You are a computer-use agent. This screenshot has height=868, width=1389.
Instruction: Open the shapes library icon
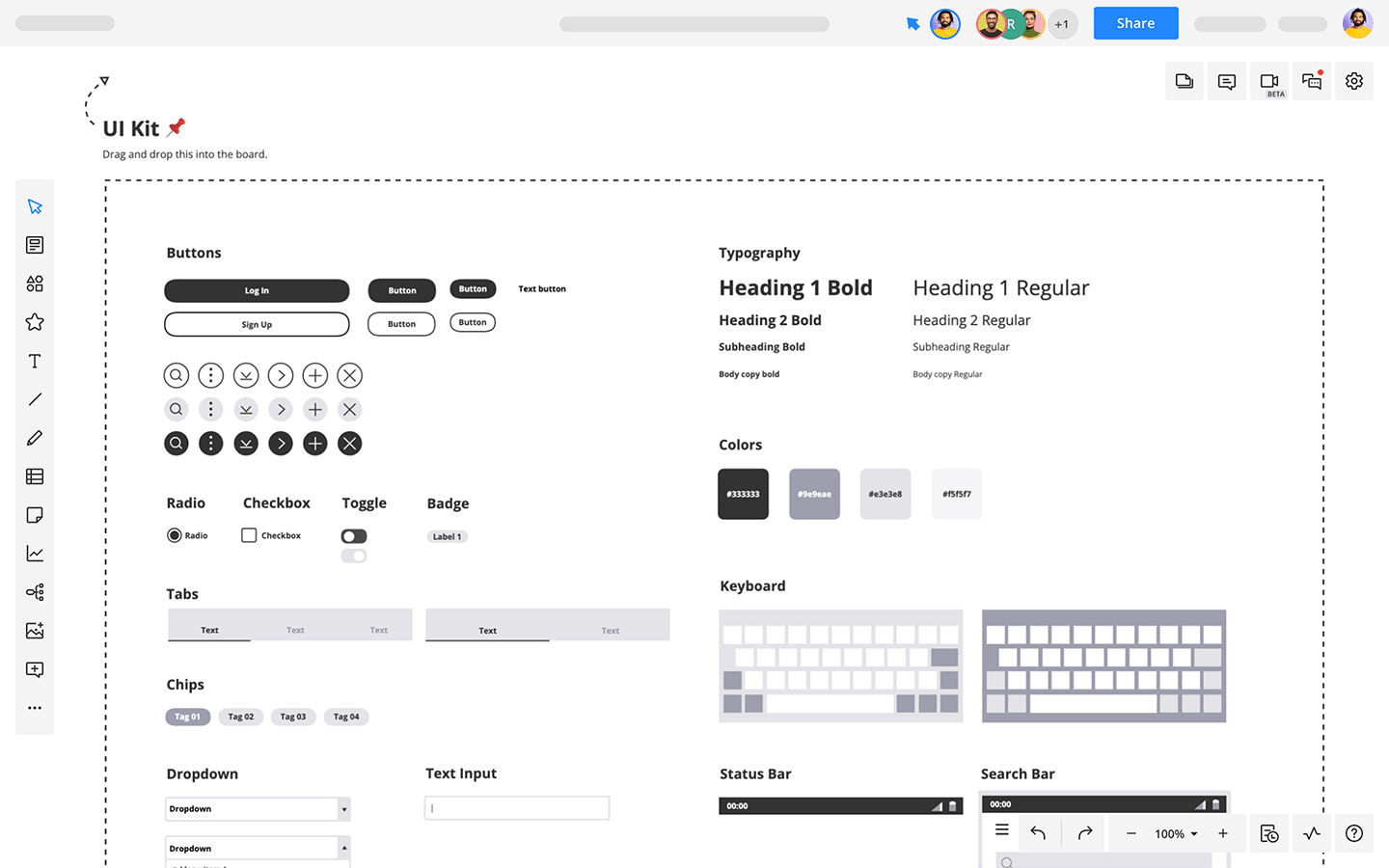click(x=35, y=284)
